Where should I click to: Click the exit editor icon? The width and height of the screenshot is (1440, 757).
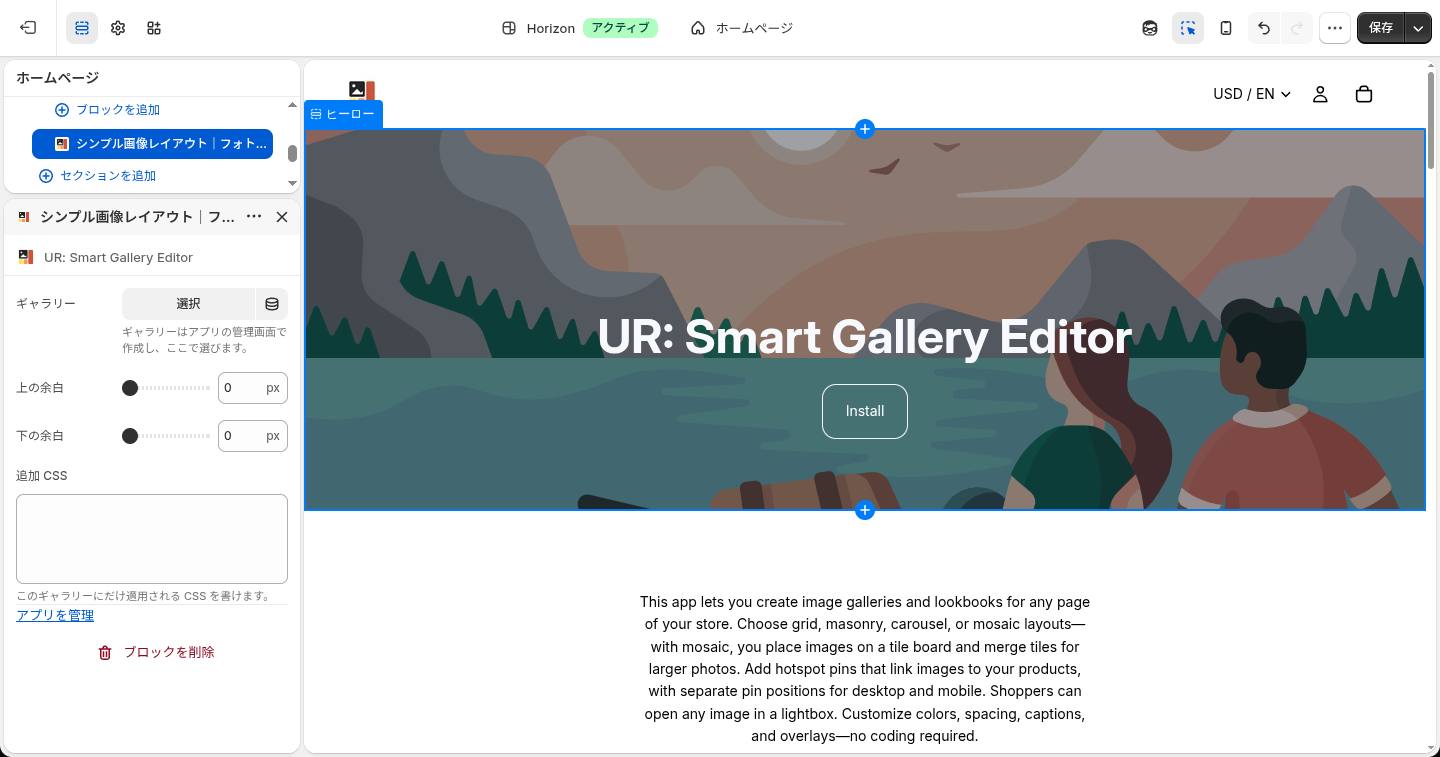[x=28, y=28]
